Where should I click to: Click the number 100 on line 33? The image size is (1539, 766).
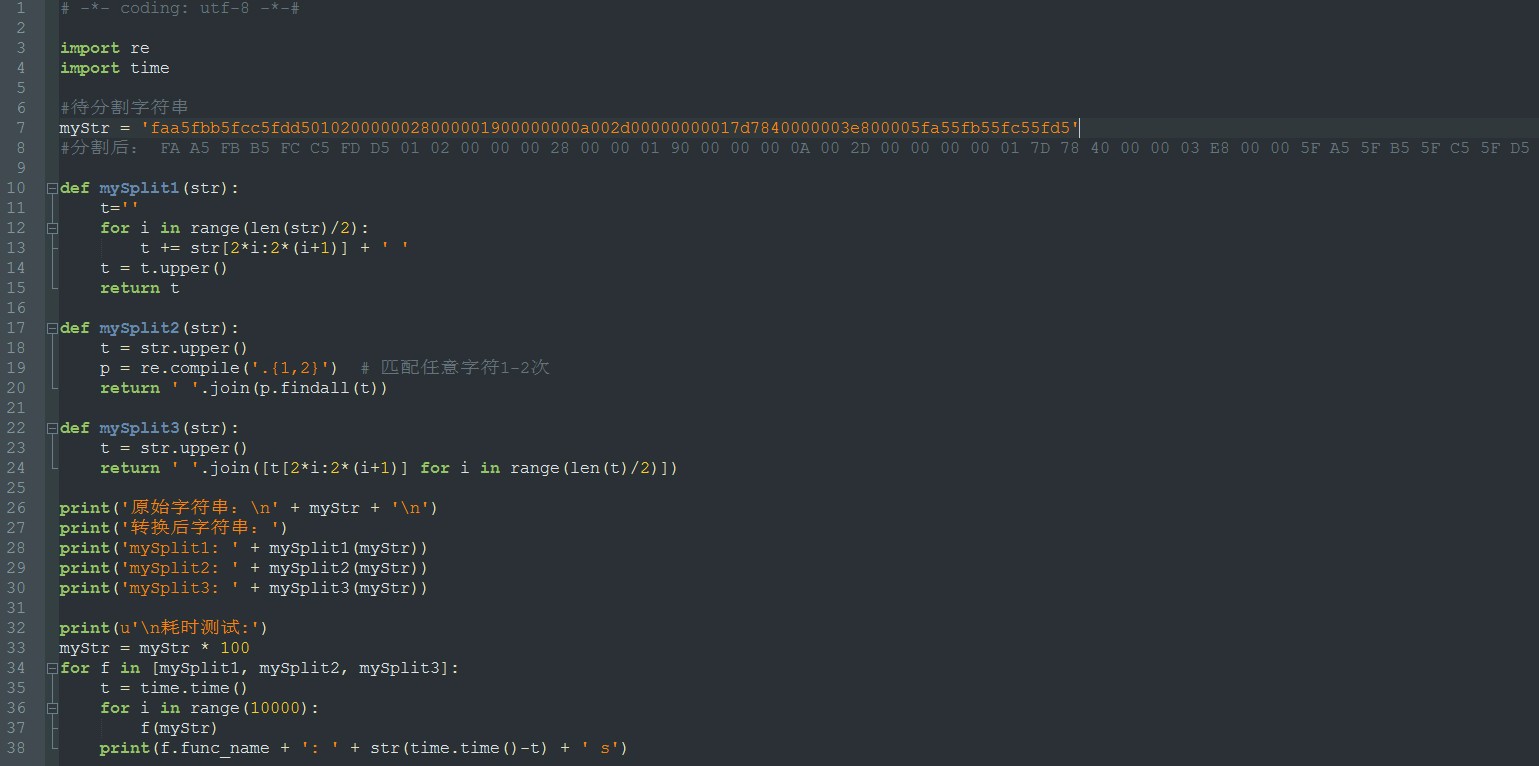pos(235,648)
